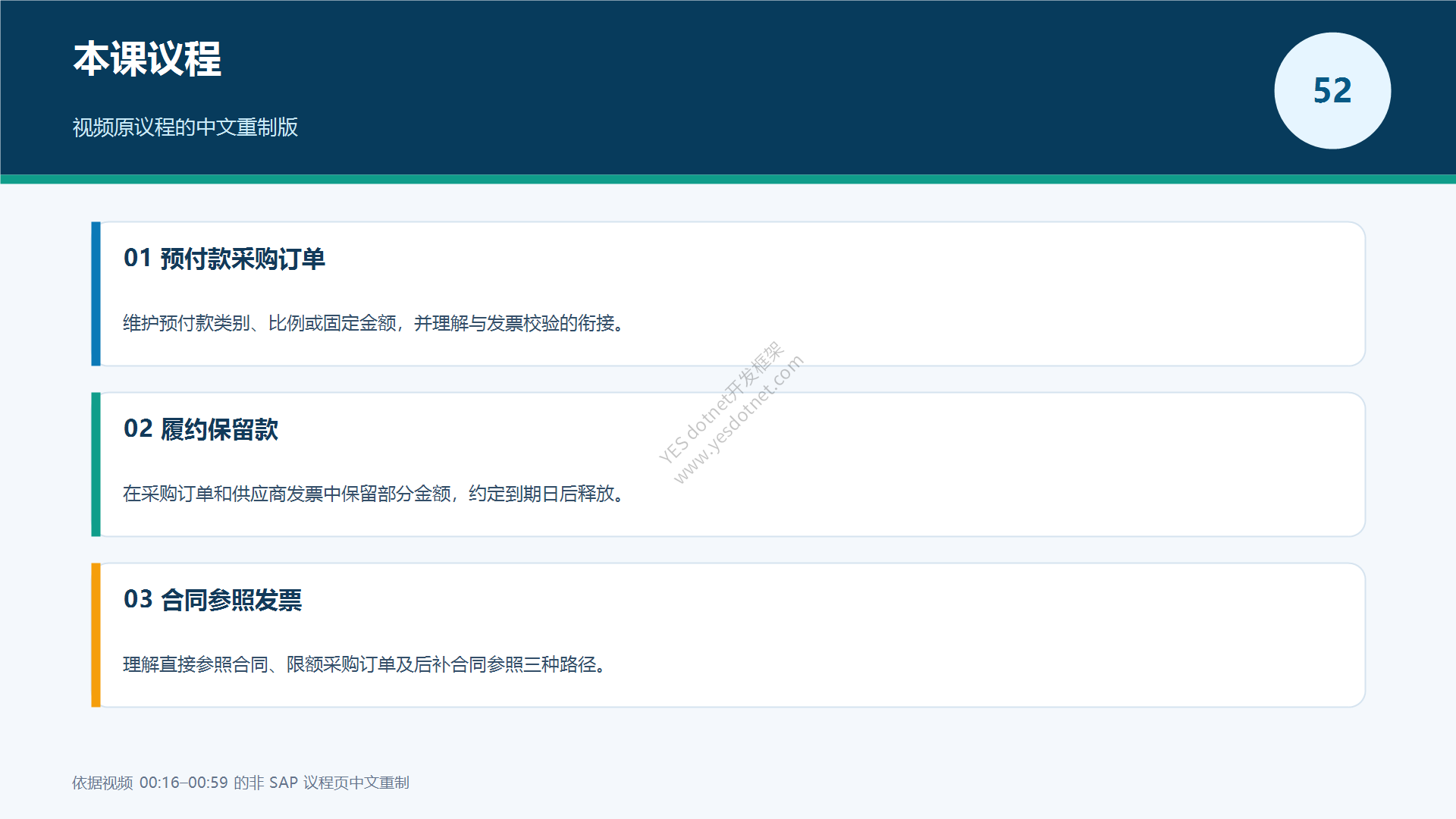This screenshot has height=819, width=1456.
Task: Click the green accent bar on card 02
Action: click(96, 464)
